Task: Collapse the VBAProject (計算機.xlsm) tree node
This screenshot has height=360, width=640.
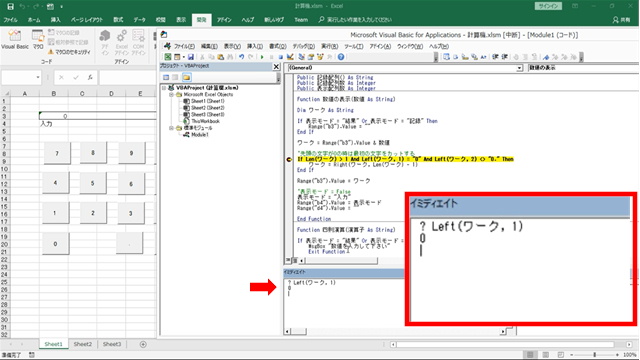Action: [x=164, y=88]
